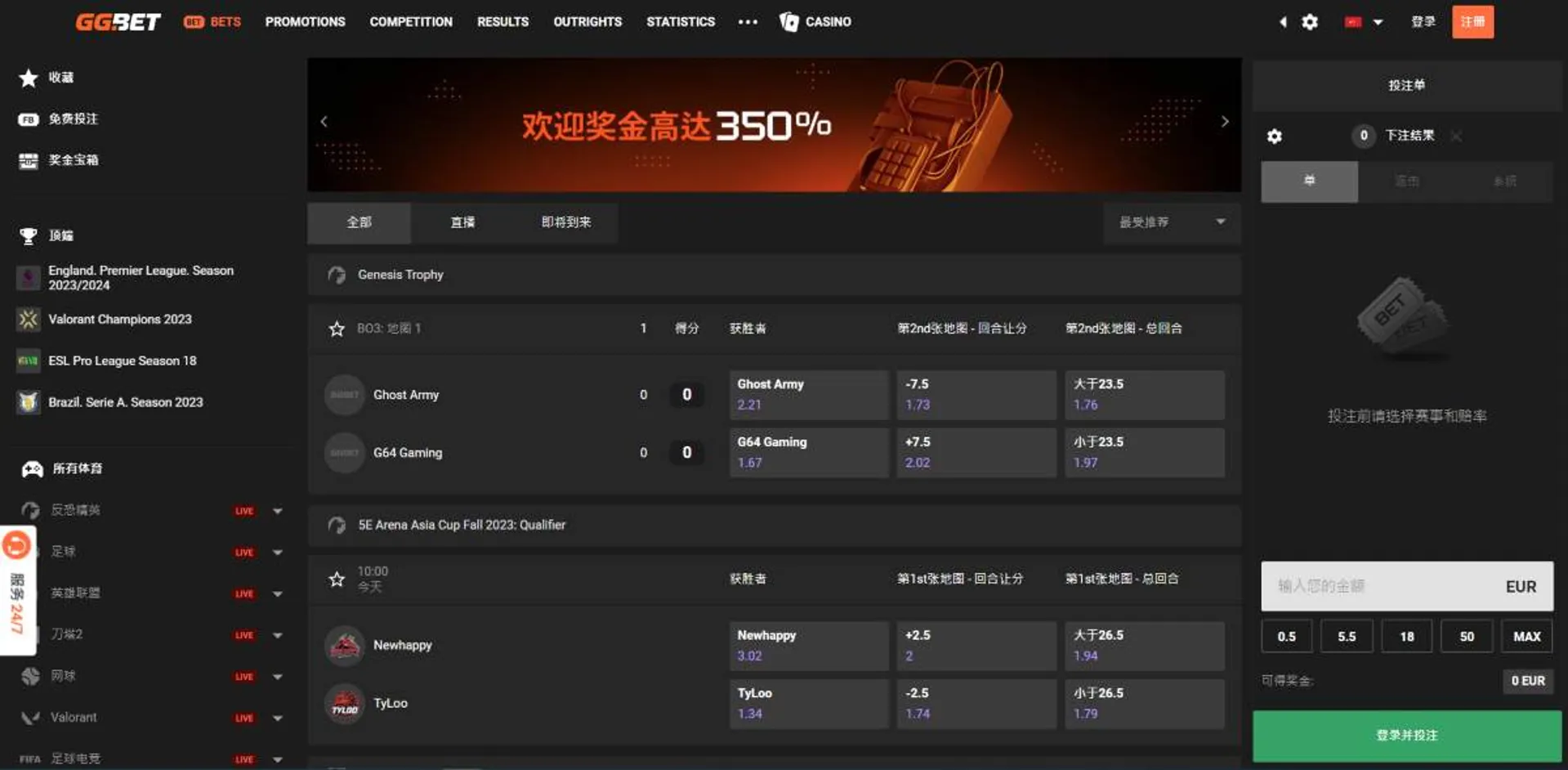The width and height of the screenshot is (1568, 770).
Task: Select 大于23.5 over odds 1.76
Action: point(1145,395)
